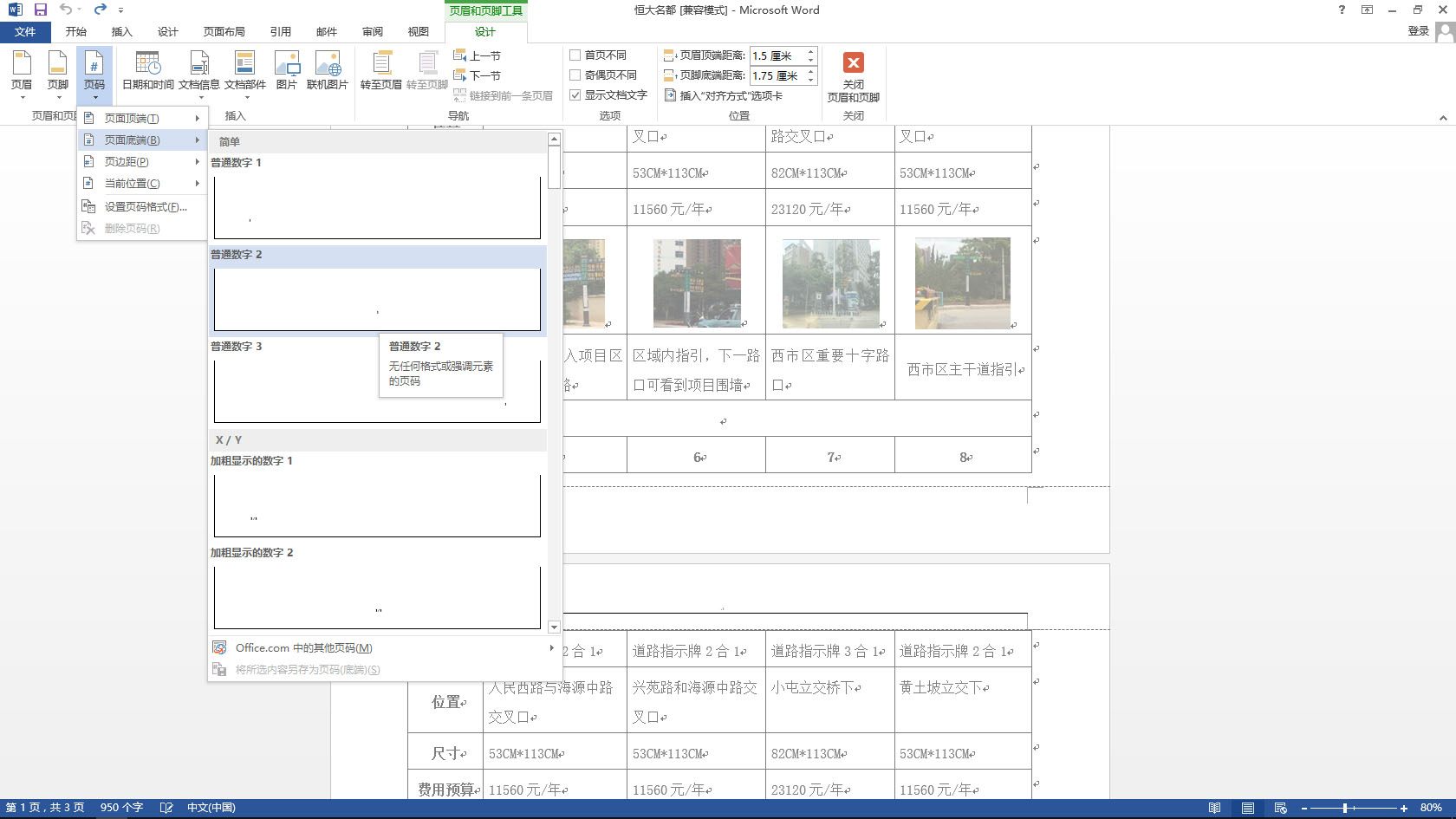Viewport: 1456px width, 819px height.
Task: Close header and footer with red X
Action: coord(853,63)
